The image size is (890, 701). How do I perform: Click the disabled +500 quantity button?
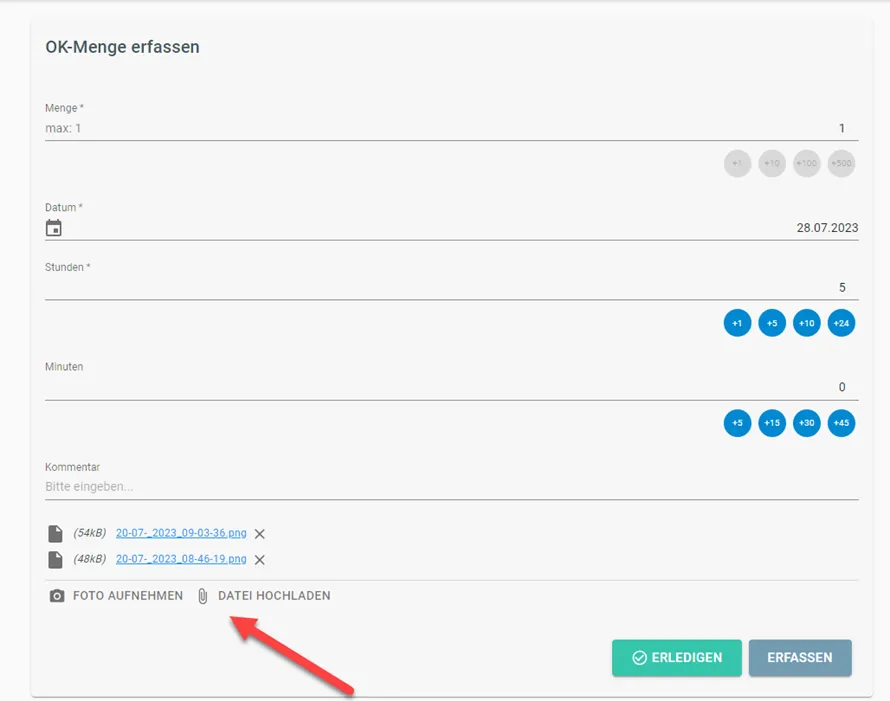coord(841,163)
